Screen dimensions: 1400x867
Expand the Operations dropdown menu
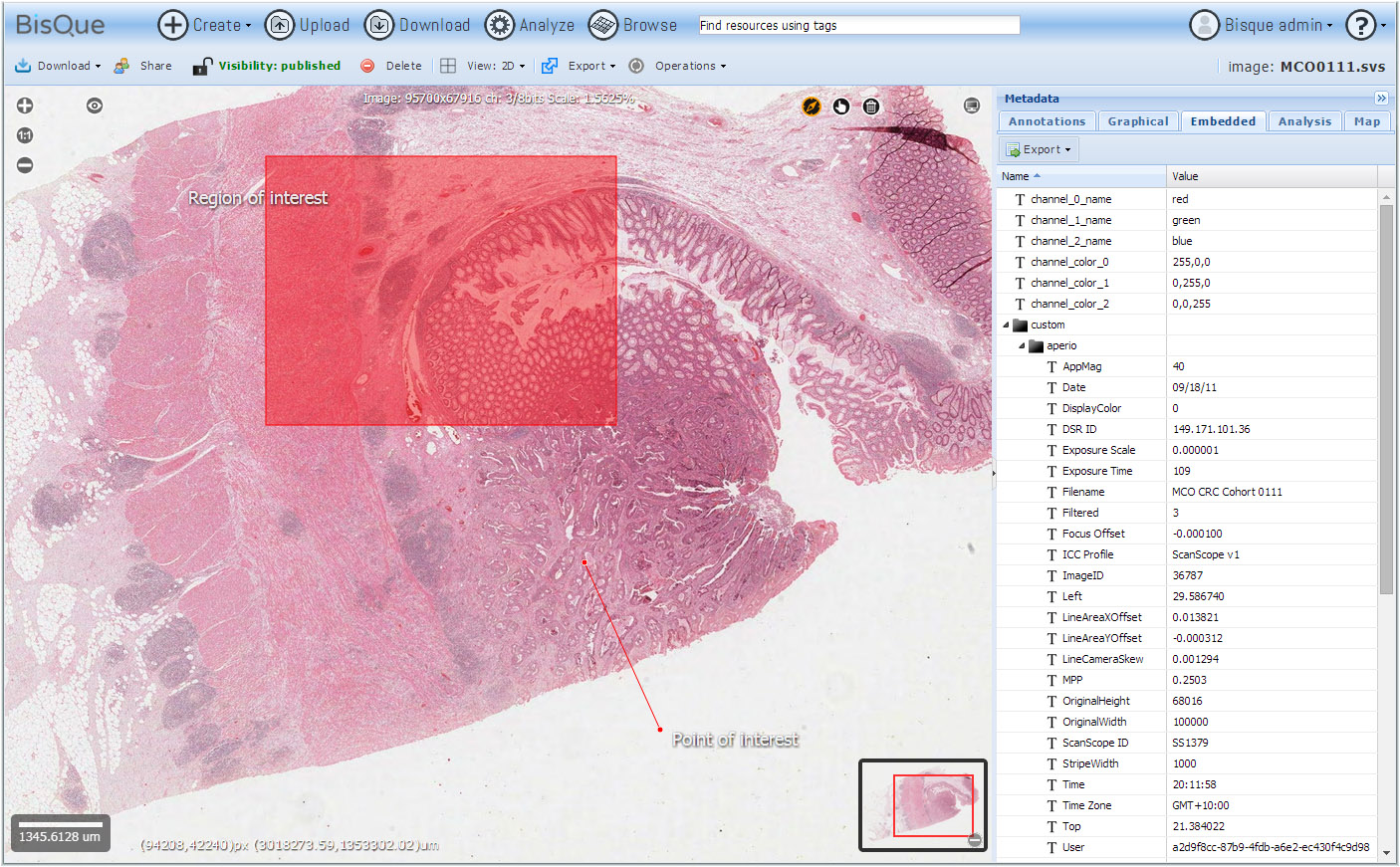coord(678,66)
